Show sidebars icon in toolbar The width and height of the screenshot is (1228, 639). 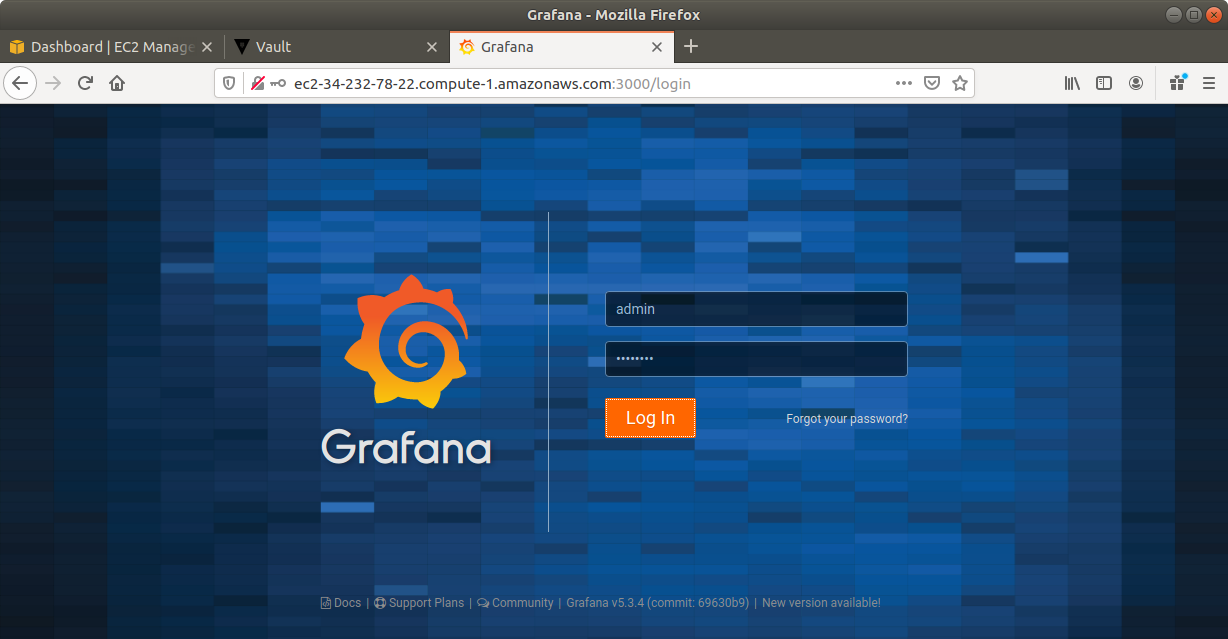tap(1104, 83)
